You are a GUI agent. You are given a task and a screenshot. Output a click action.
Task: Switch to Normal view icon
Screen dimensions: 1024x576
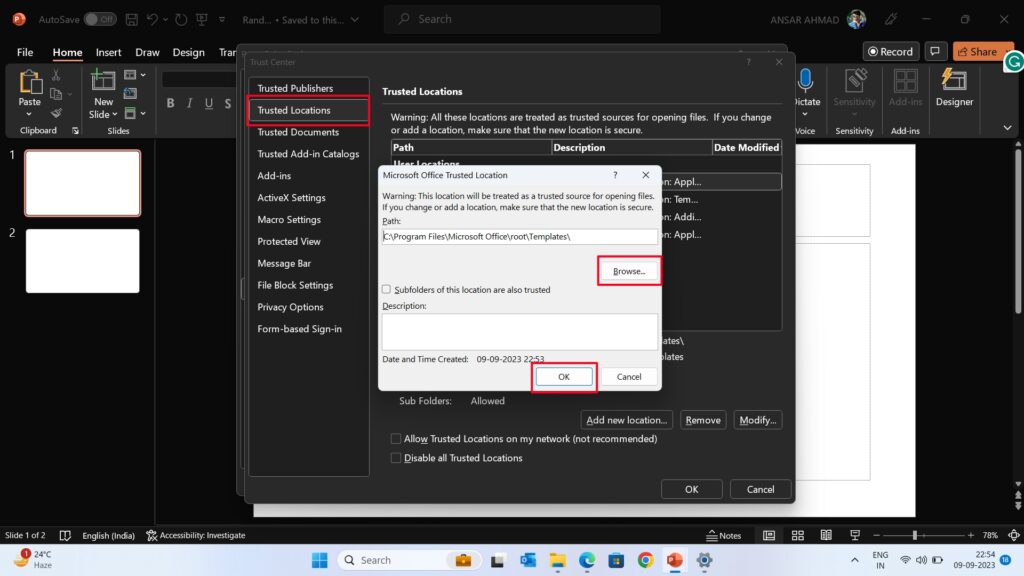point(769,536)
